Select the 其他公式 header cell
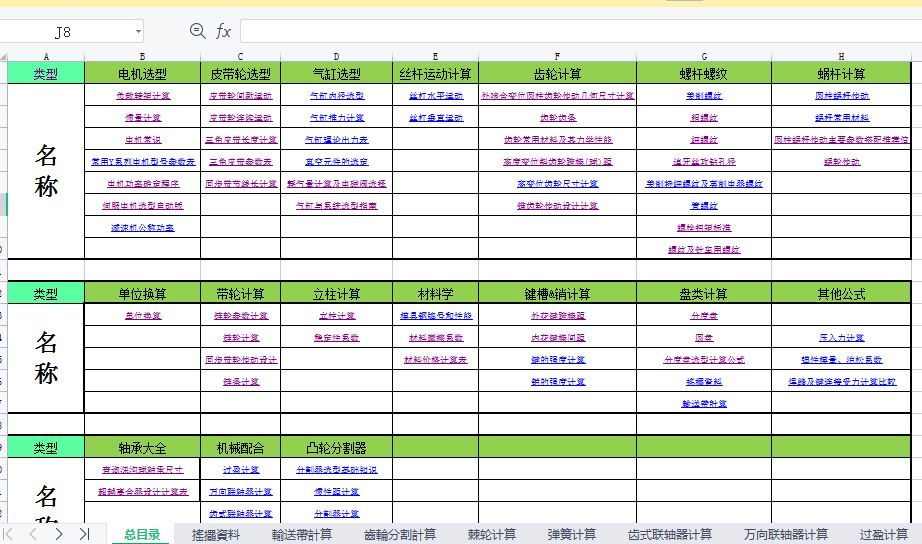 (x=841, y=293)
